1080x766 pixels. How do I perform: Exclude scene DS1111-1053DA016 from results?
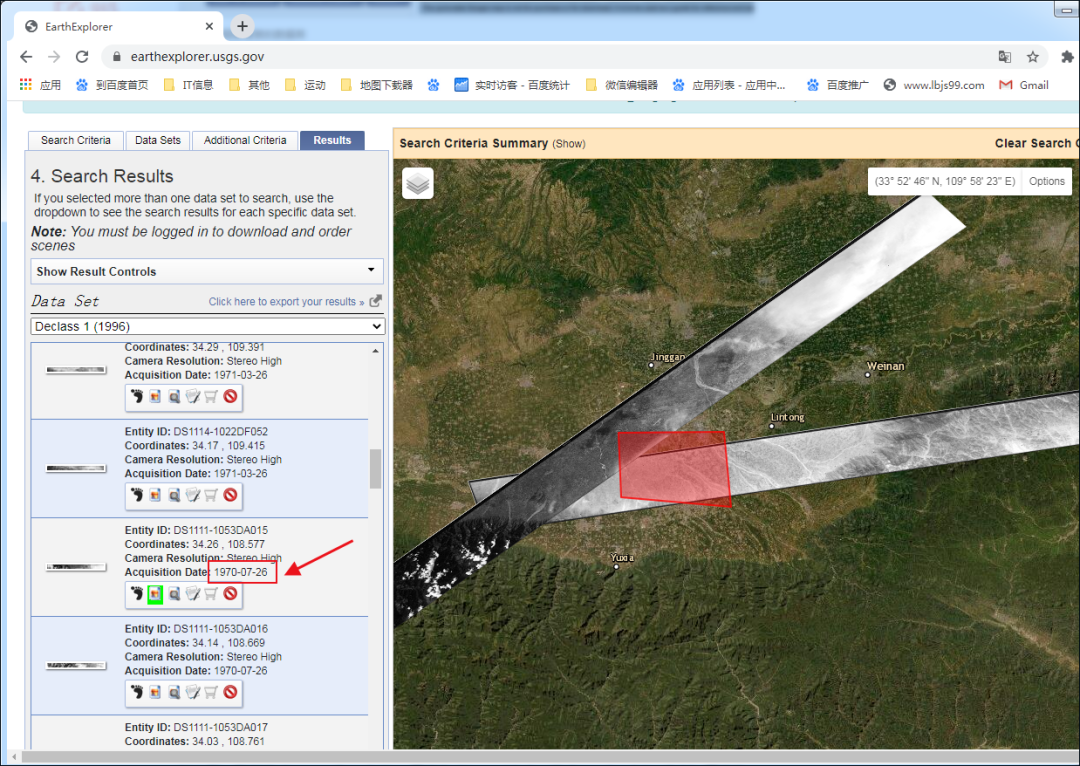tap(230, 692)
